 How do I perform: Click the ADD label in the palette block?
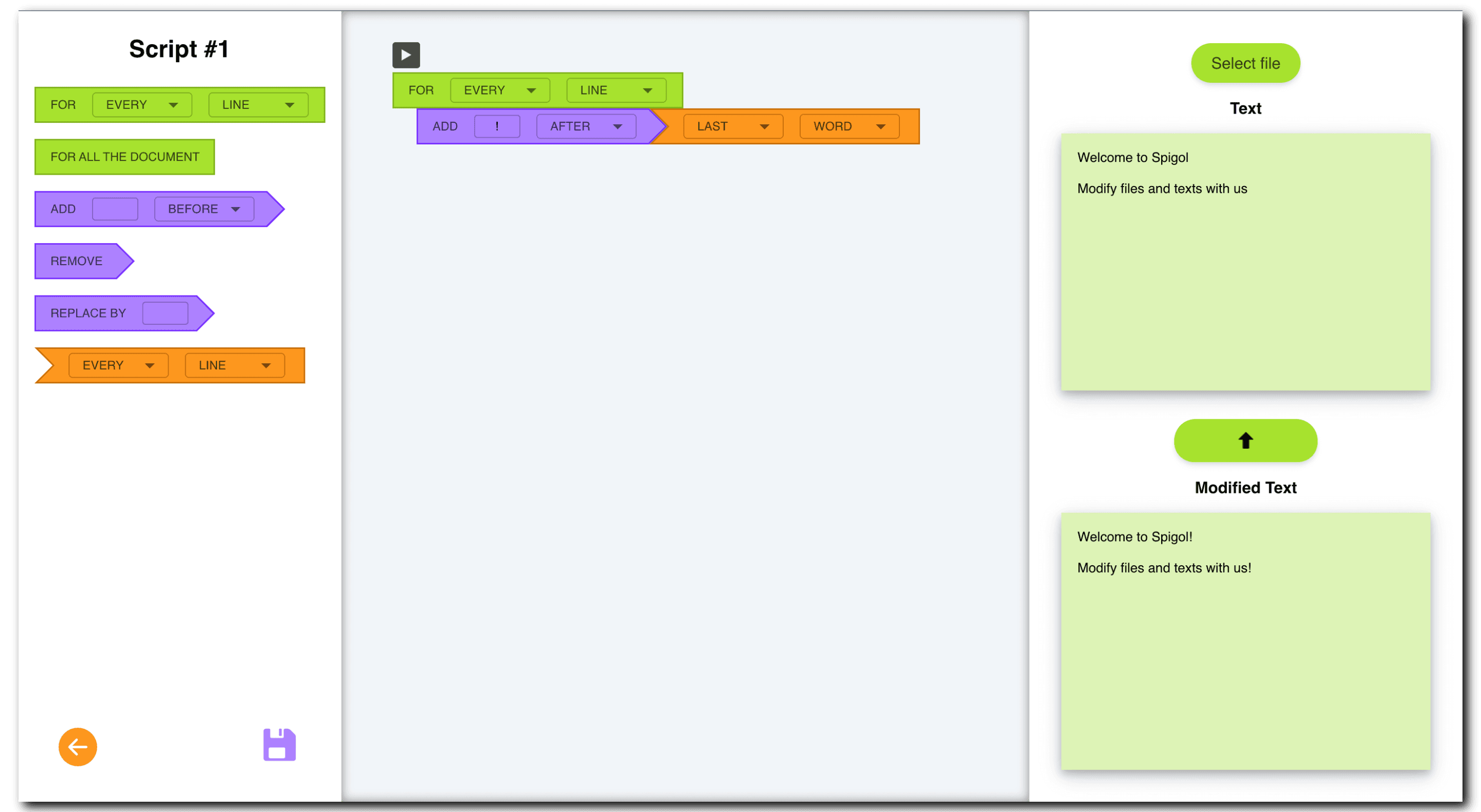(x=63, y=209)
